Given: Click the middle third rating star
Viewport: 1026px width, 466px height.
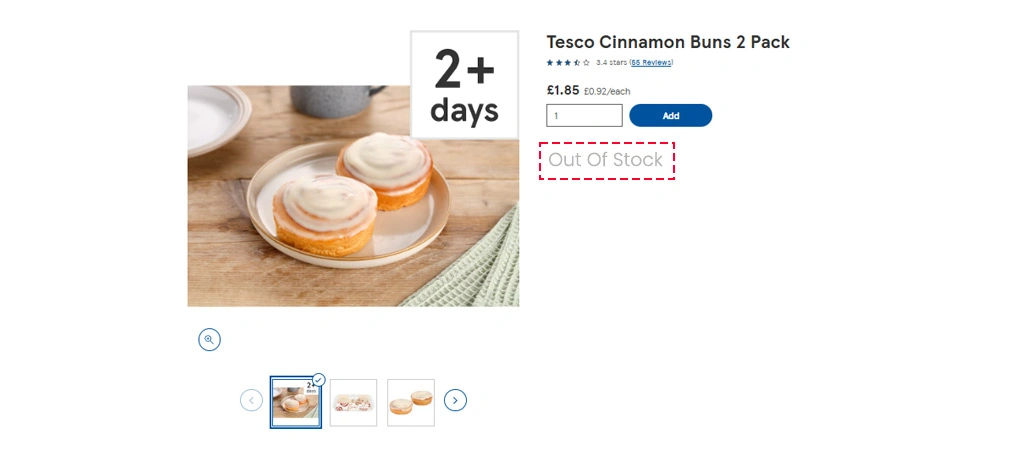Looking at the screenshot, I should [568, 63].
